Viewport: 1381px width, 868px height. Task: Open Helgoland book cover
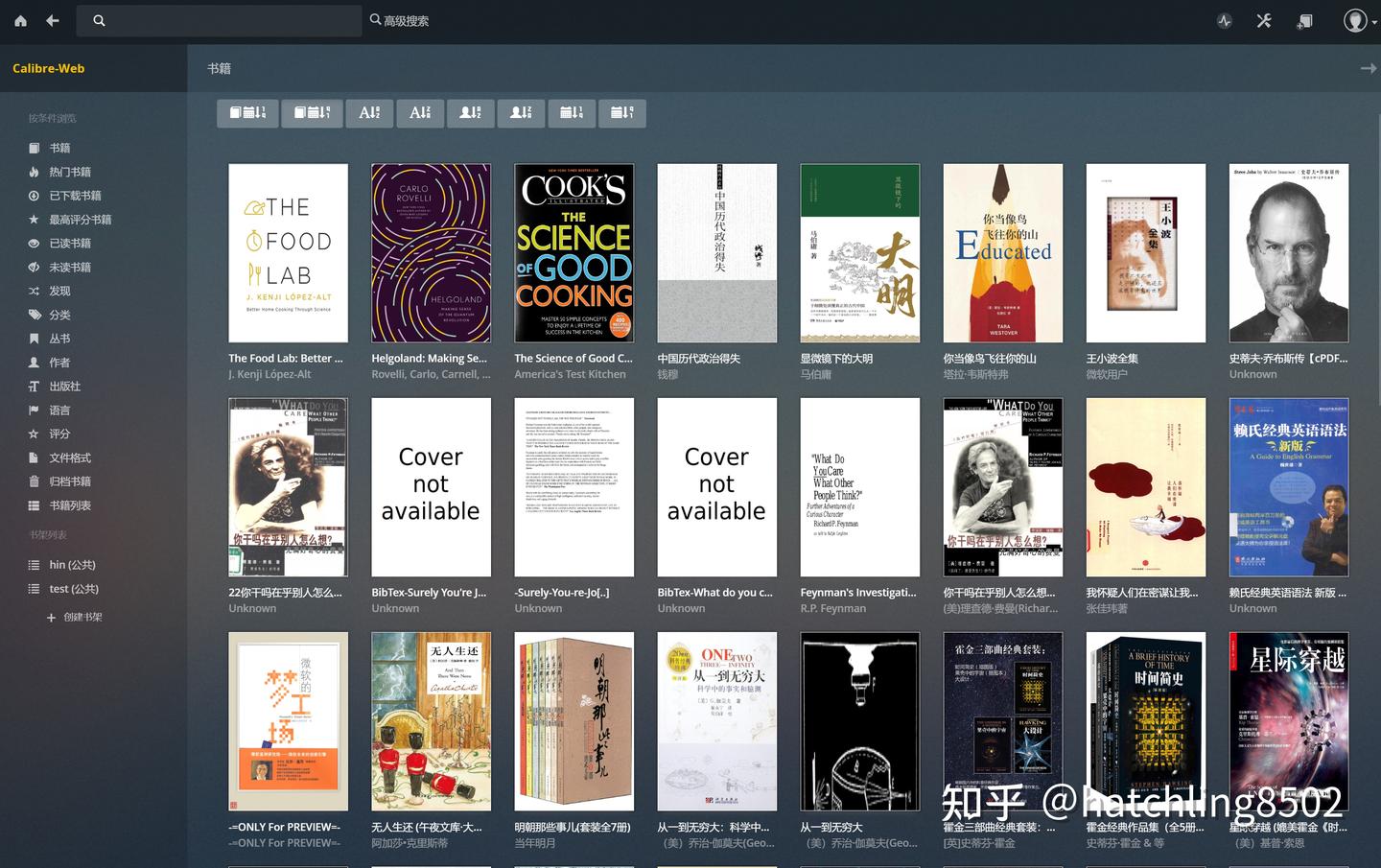[431, 253]
